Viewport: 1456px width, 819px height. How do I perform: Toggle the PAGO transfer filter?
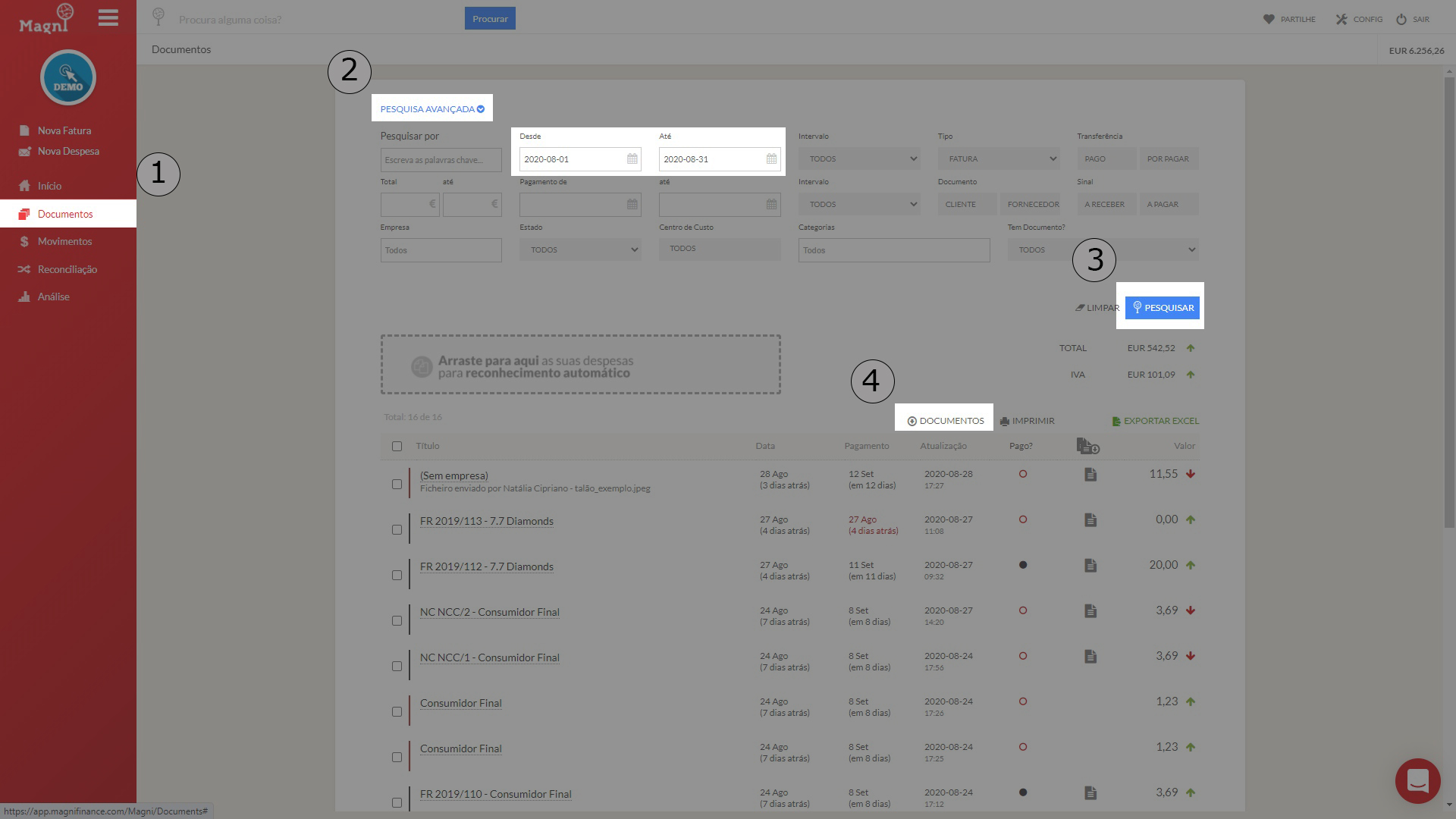point(1106,159)
